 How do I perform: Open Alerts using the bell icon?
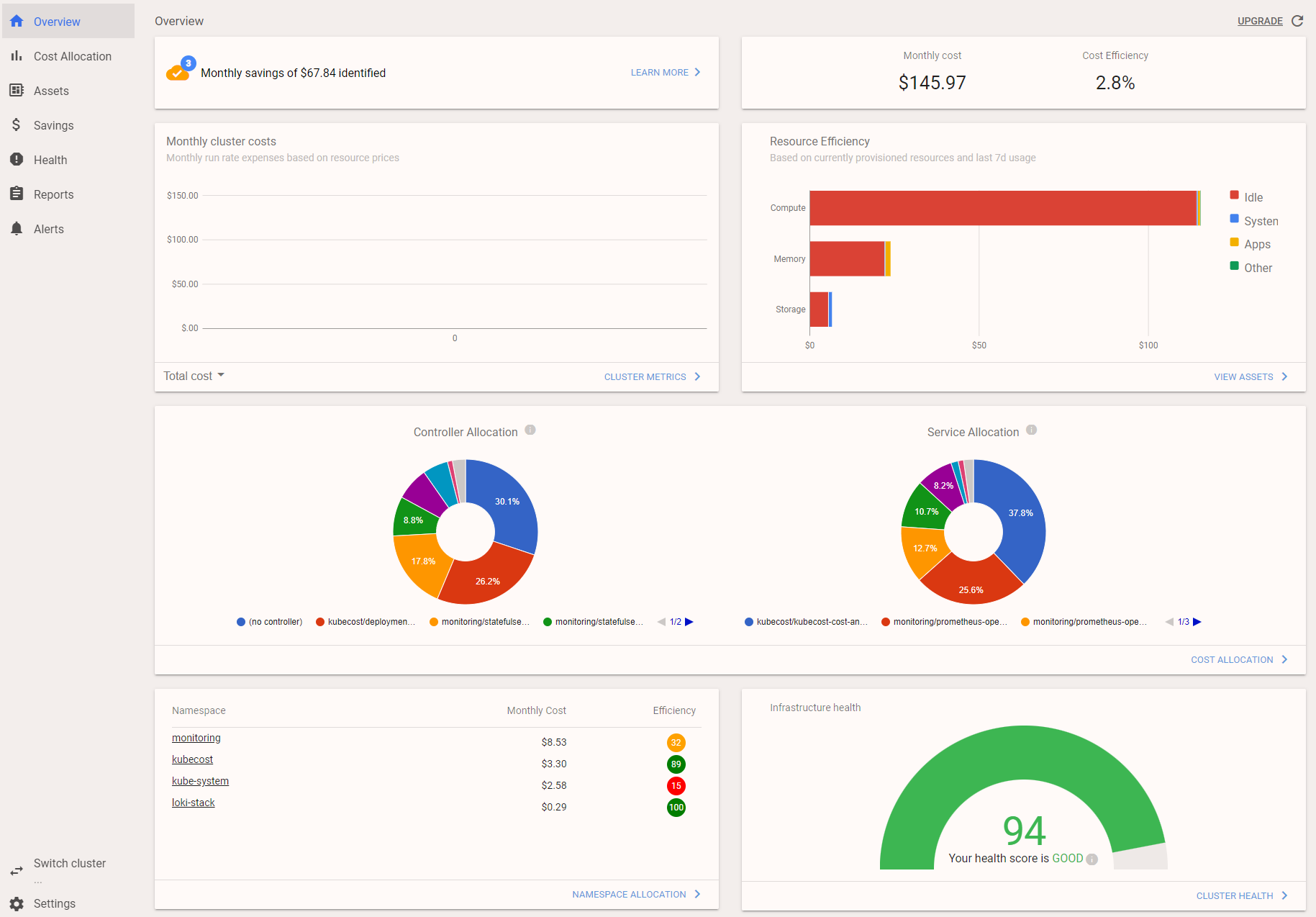pos(16,228)
